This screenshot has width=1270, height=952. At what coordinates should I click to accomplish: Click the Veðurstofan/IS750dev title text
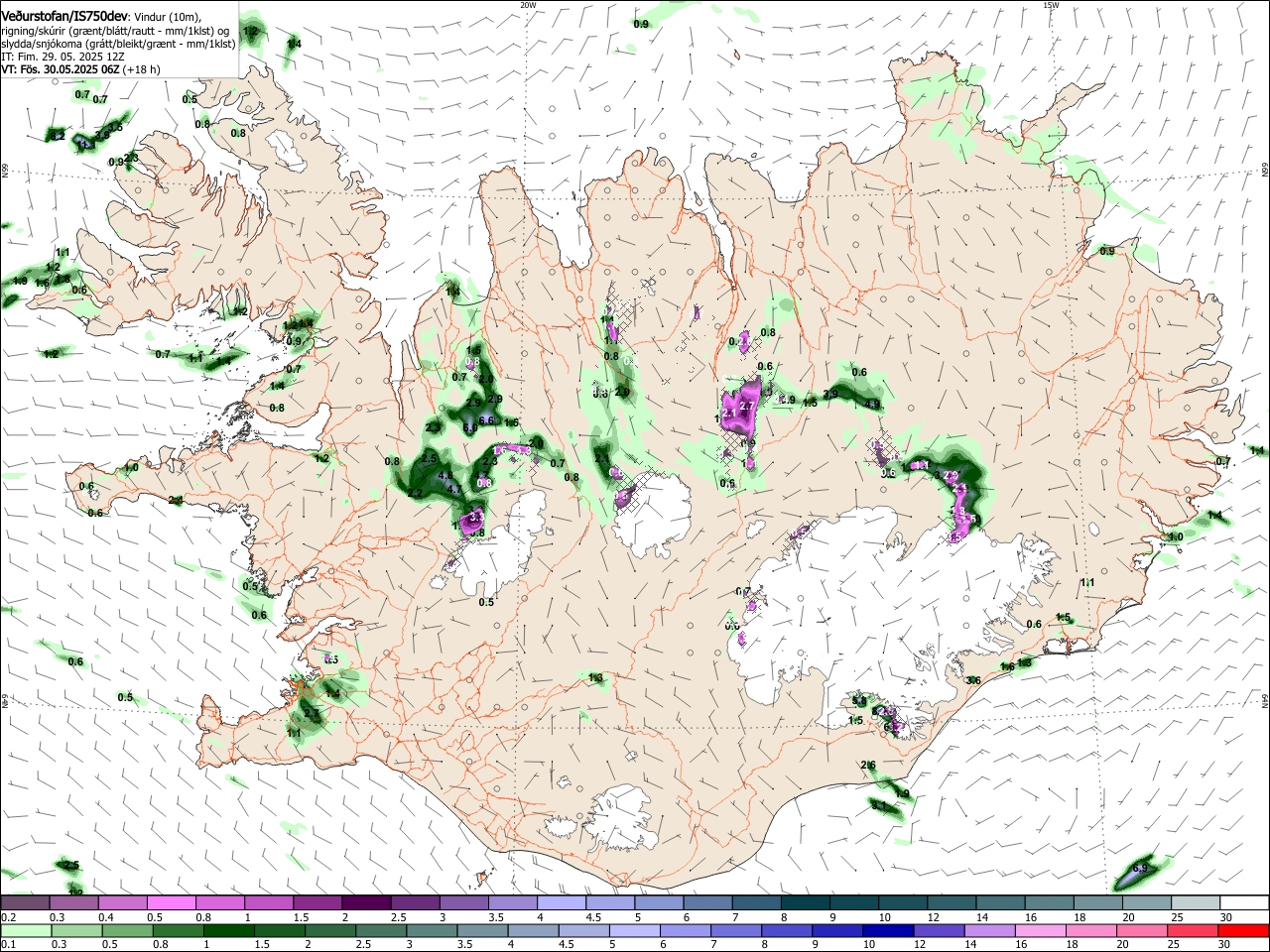63,16
